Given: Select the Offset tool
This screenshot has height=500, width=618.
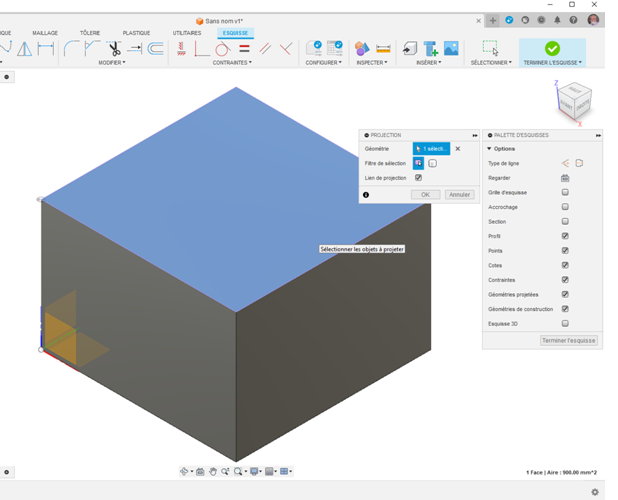Looking at the screenshot, I should [156, 49].
